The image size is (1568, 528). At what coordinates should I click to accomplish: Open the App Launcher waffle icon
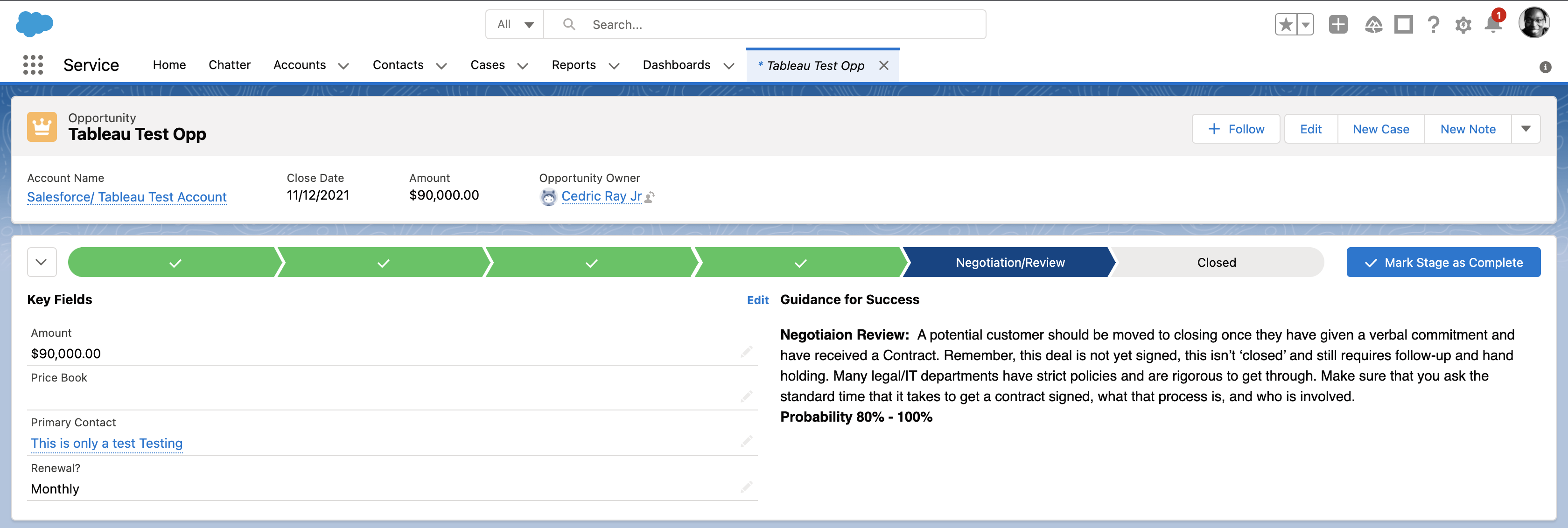(x=33, y=65)
